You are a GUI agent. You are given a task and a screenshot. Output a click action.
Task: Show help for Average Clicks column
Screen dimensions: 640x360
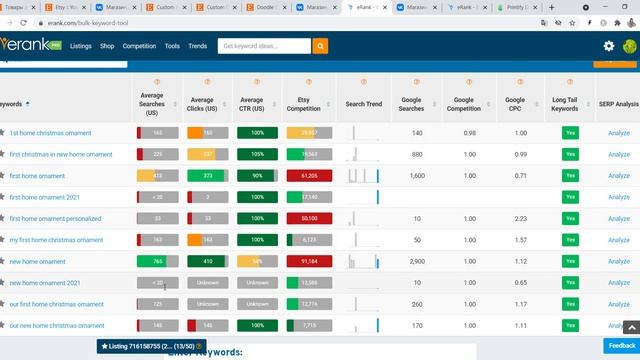[x=207, y=82]
